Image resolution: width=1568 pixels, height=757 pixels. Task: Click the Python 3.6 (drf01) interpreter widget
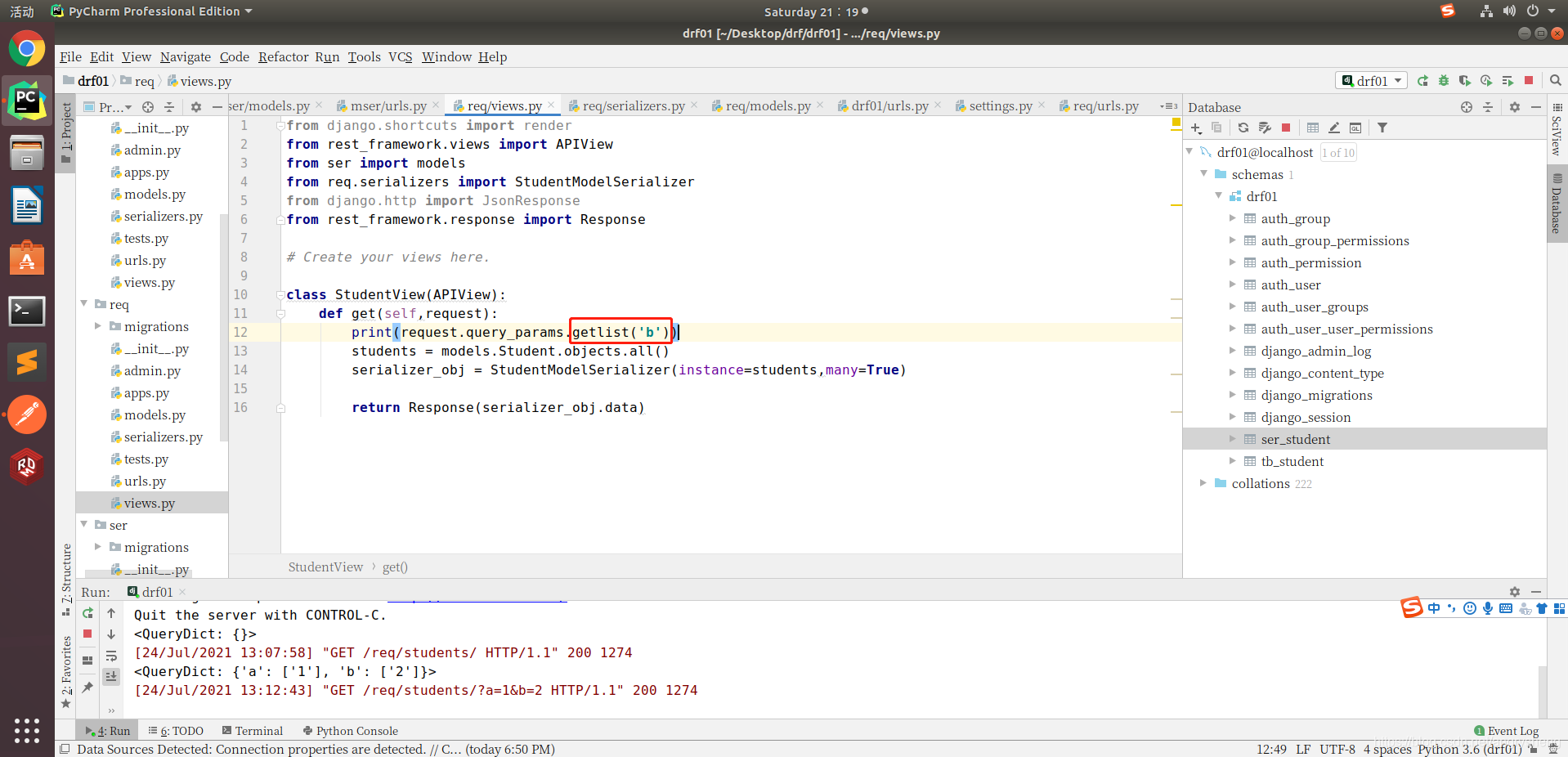(x=1469, y=749)
